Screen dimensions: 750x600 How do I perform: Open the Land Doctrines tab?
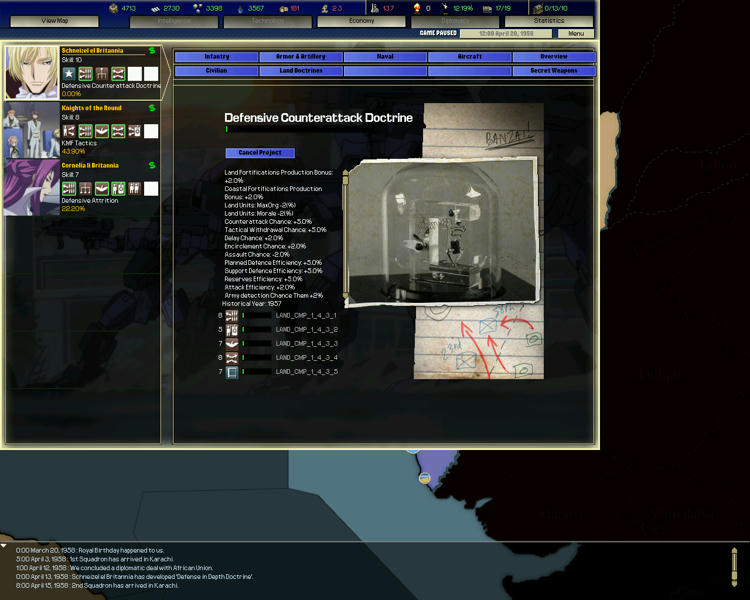[300, 71]
